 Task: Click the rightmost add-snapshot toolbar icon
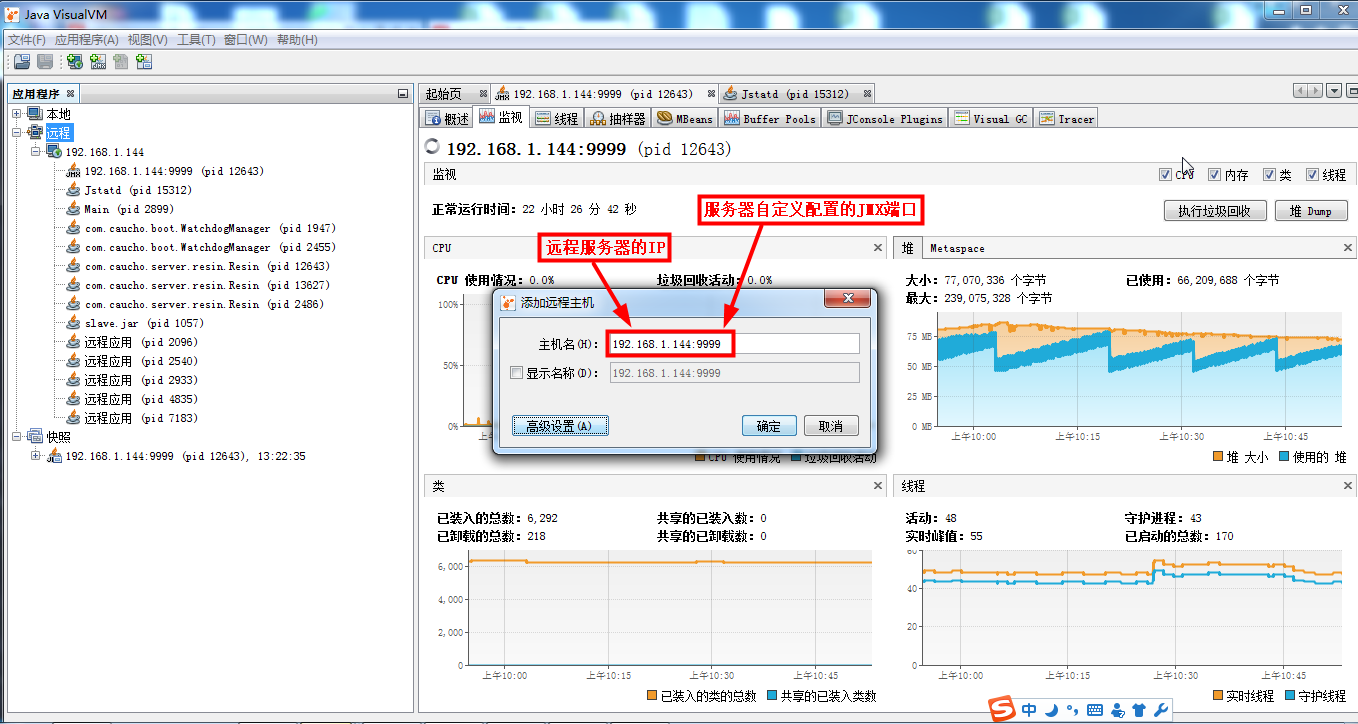point(144,62)
